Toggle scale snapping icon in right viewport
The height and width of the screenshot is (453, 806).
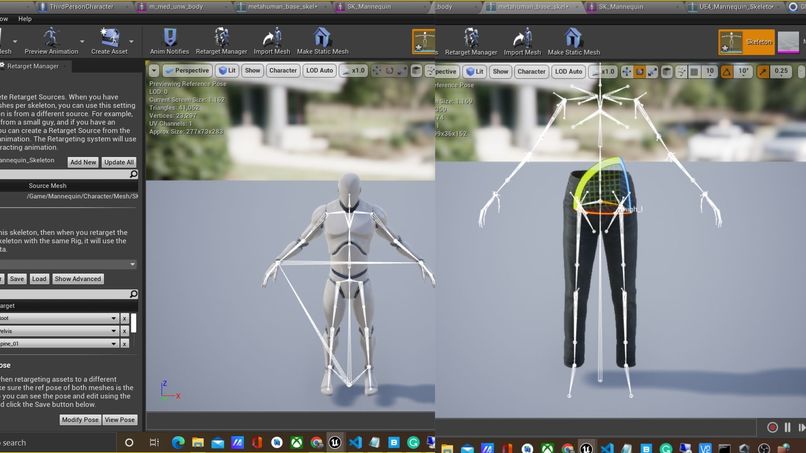click(763, 72)
